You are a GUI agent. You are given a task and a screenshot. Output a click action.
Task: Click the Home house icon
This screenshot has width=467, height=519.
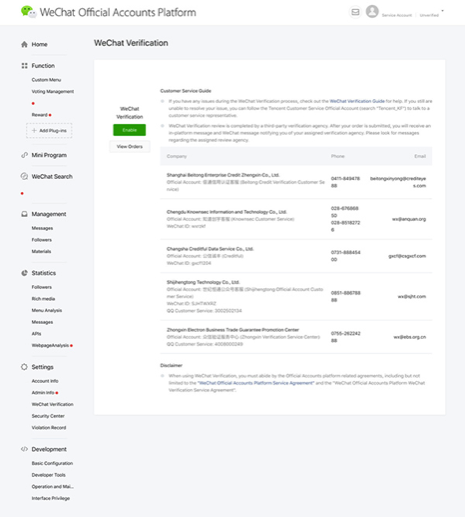pyautogui.click(x=24, y=44)
